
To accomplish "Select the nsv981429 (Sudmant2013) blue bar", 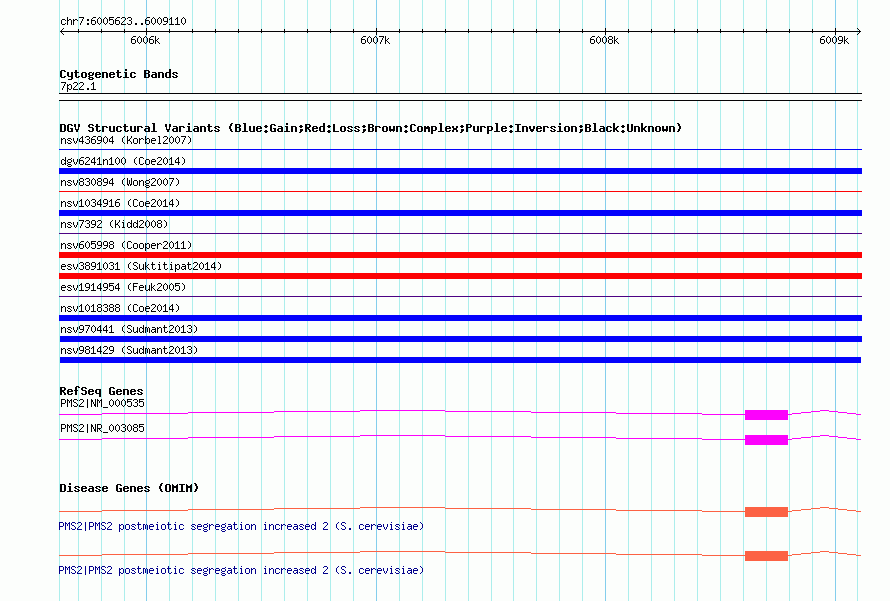I will tap(460, 360).
